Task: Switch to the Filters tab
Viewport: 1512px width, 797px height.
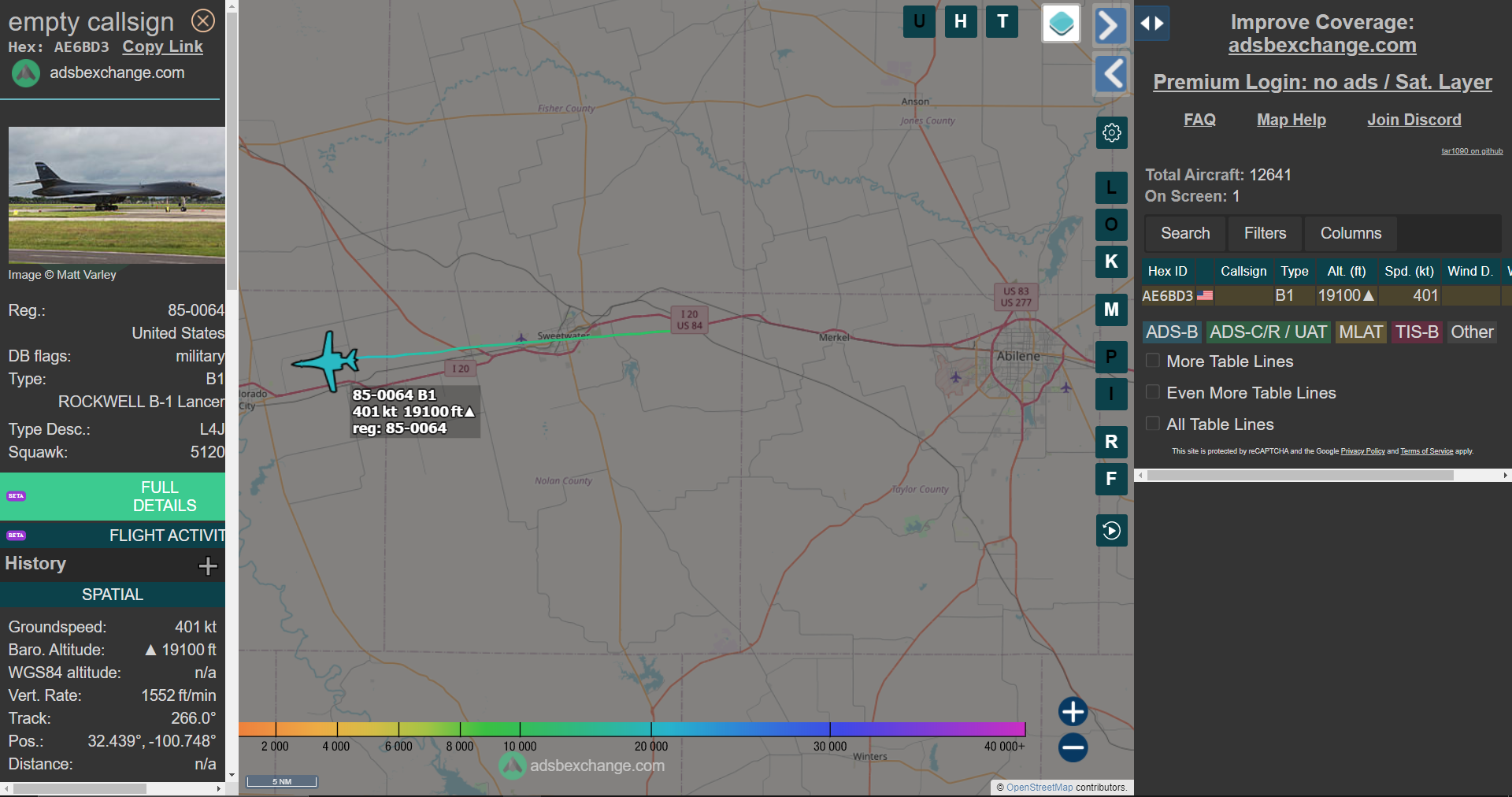Action: tap(1265, 233)
